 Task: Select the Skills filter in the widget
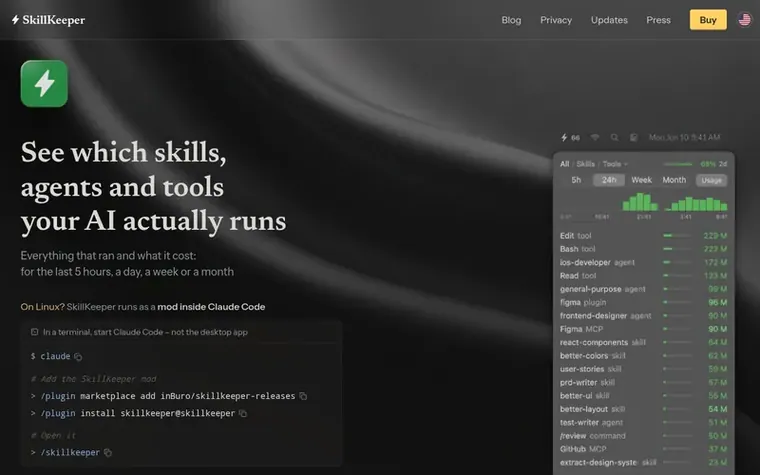pos(585,164)
